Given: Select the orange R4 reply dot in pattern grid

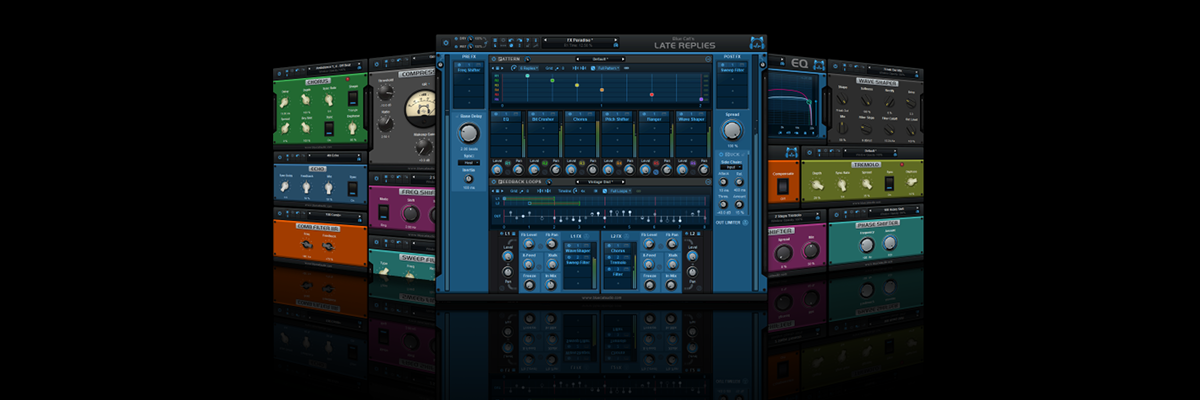Looking at the screenshot, I should (602, 90).
